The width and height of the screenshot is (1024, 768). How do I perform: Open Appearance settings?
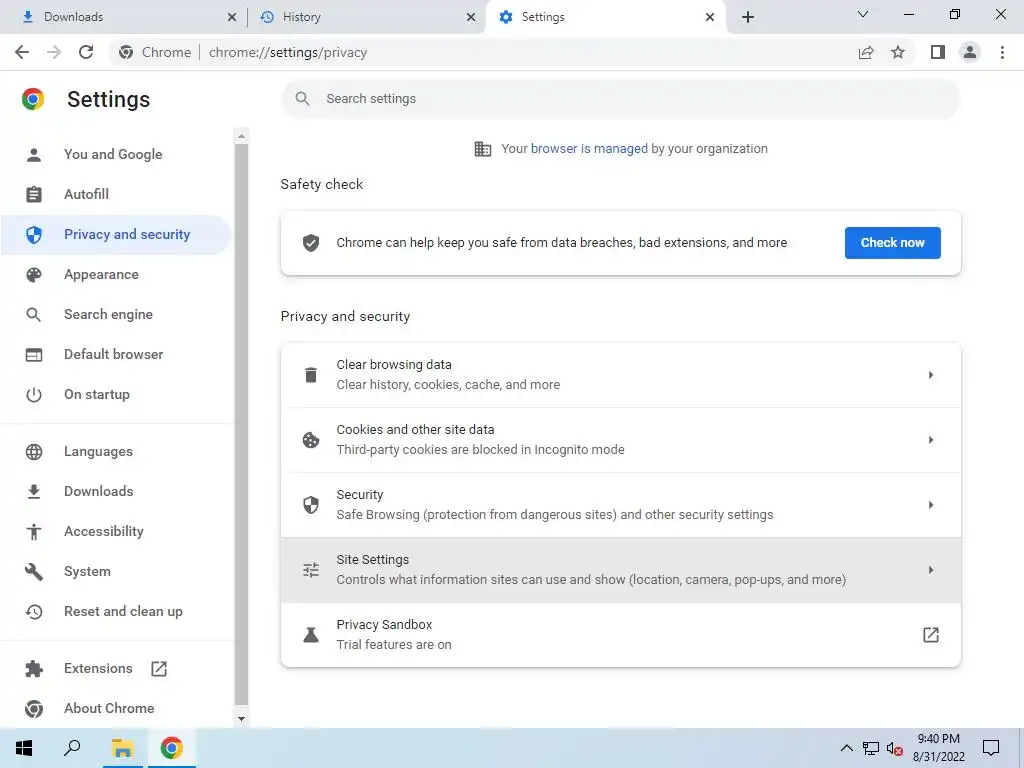point(115,274)
